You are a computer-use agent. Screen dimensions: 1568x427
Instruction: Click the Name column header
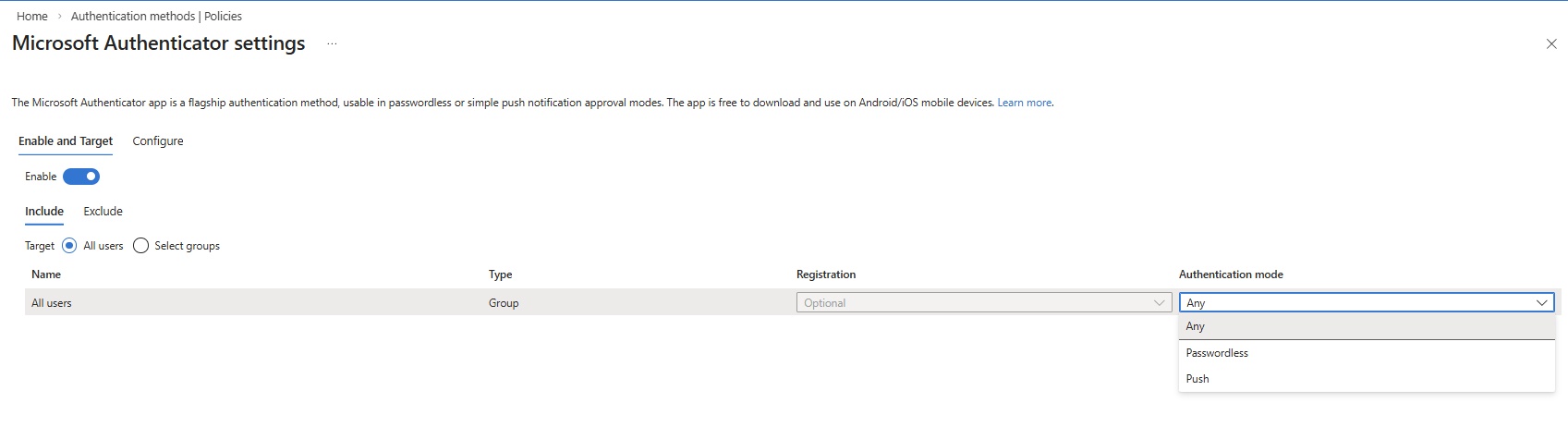(46, 274)
